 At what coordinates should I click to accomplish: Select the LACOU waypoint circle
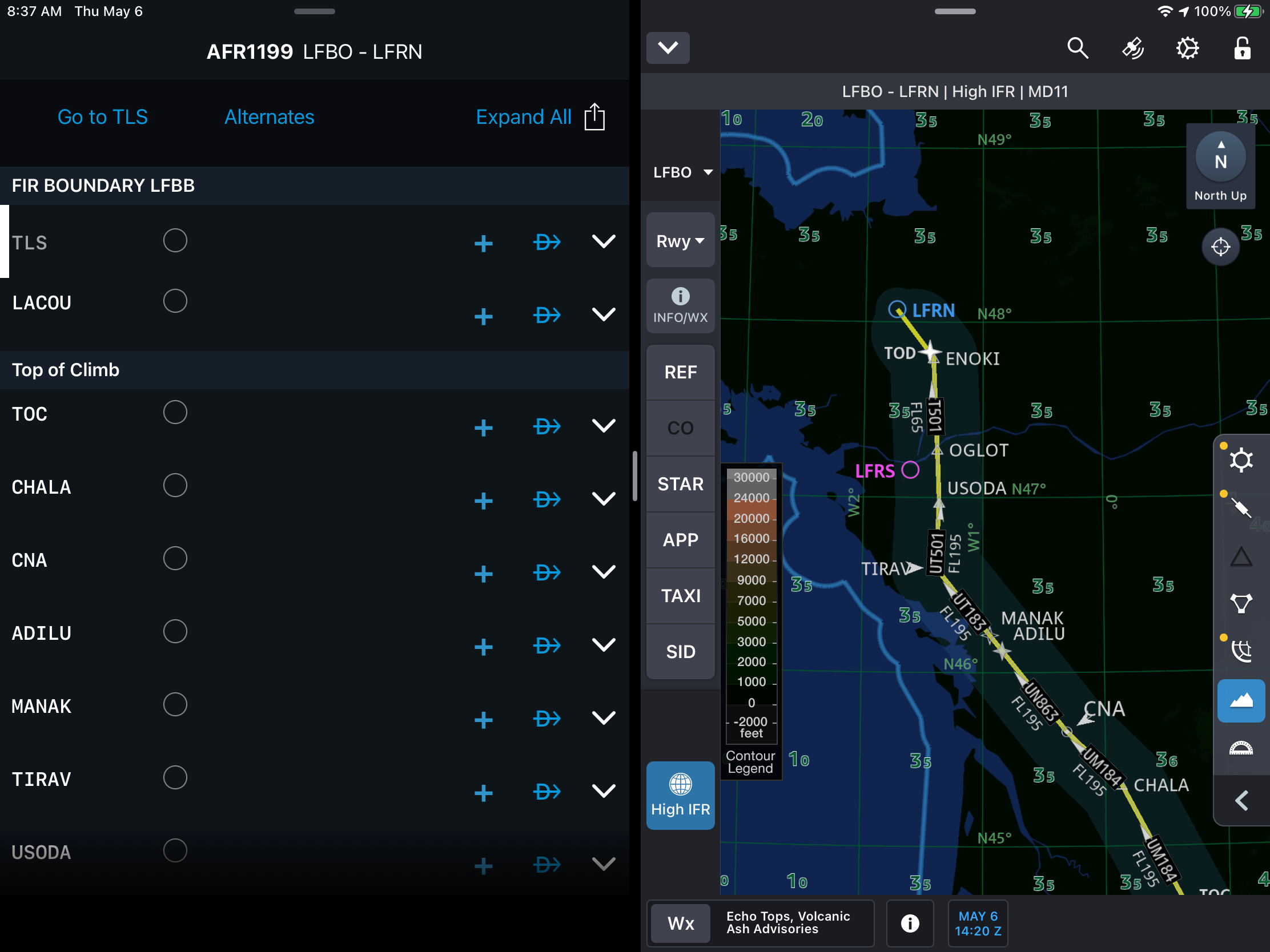(x=175, y=301)
